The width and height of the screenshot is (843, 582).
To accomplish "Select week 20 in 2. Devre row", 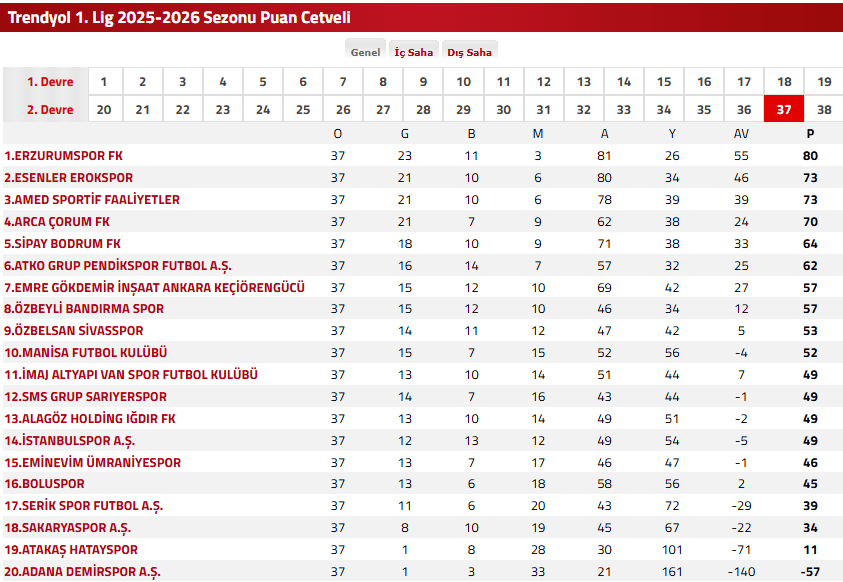I will pos(103,110).
